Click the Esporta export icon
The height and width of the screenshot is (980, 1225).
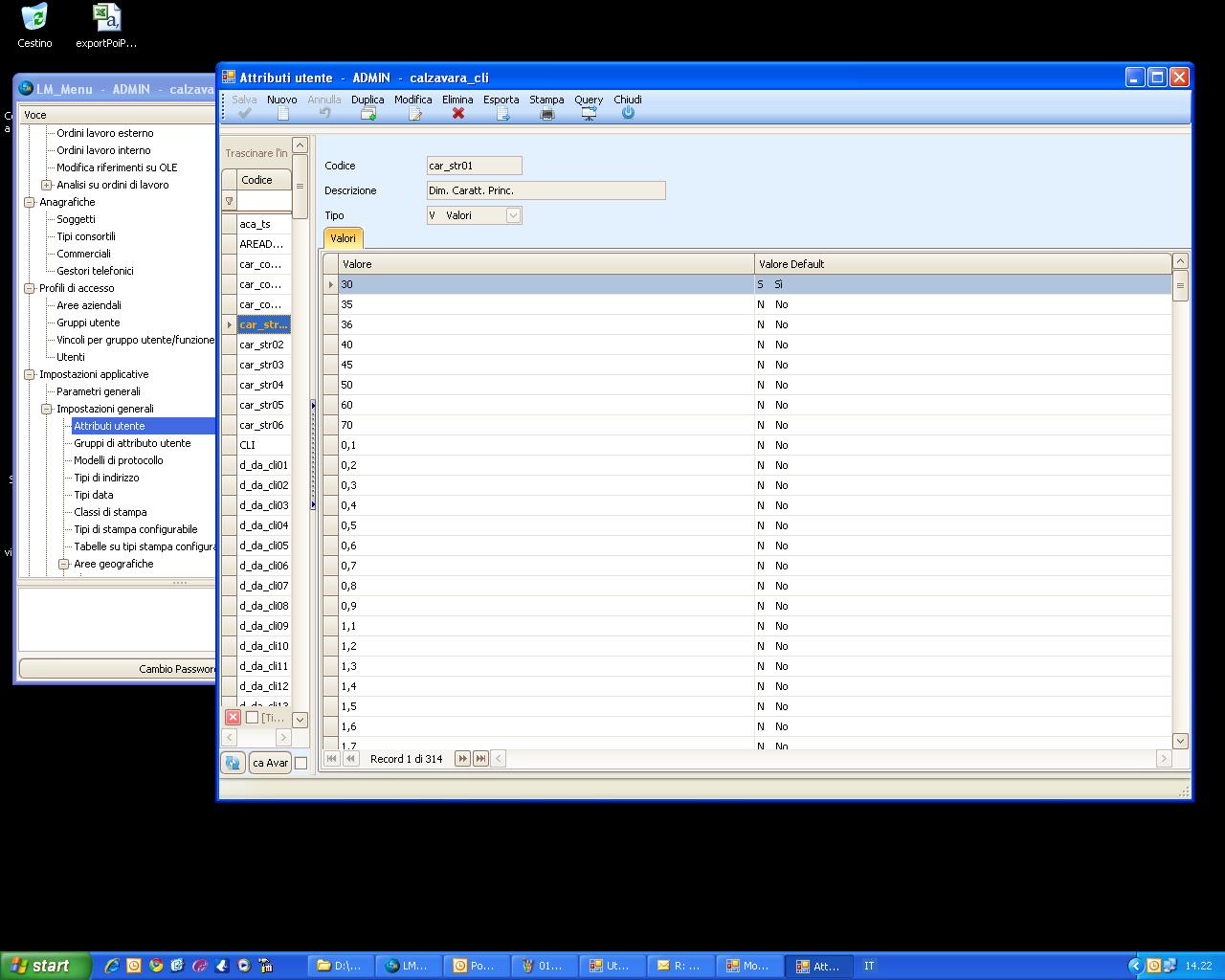(501, 113)
